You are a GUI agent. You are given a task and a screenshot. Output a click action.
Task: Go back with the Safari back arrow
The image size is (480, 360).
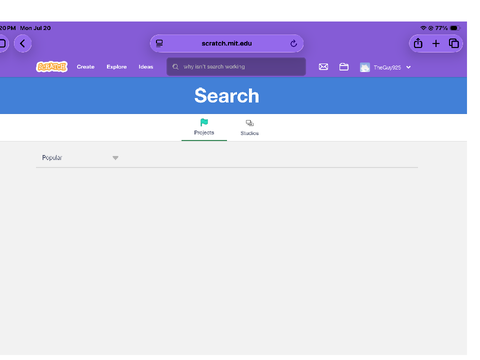(x=23, y=44)
